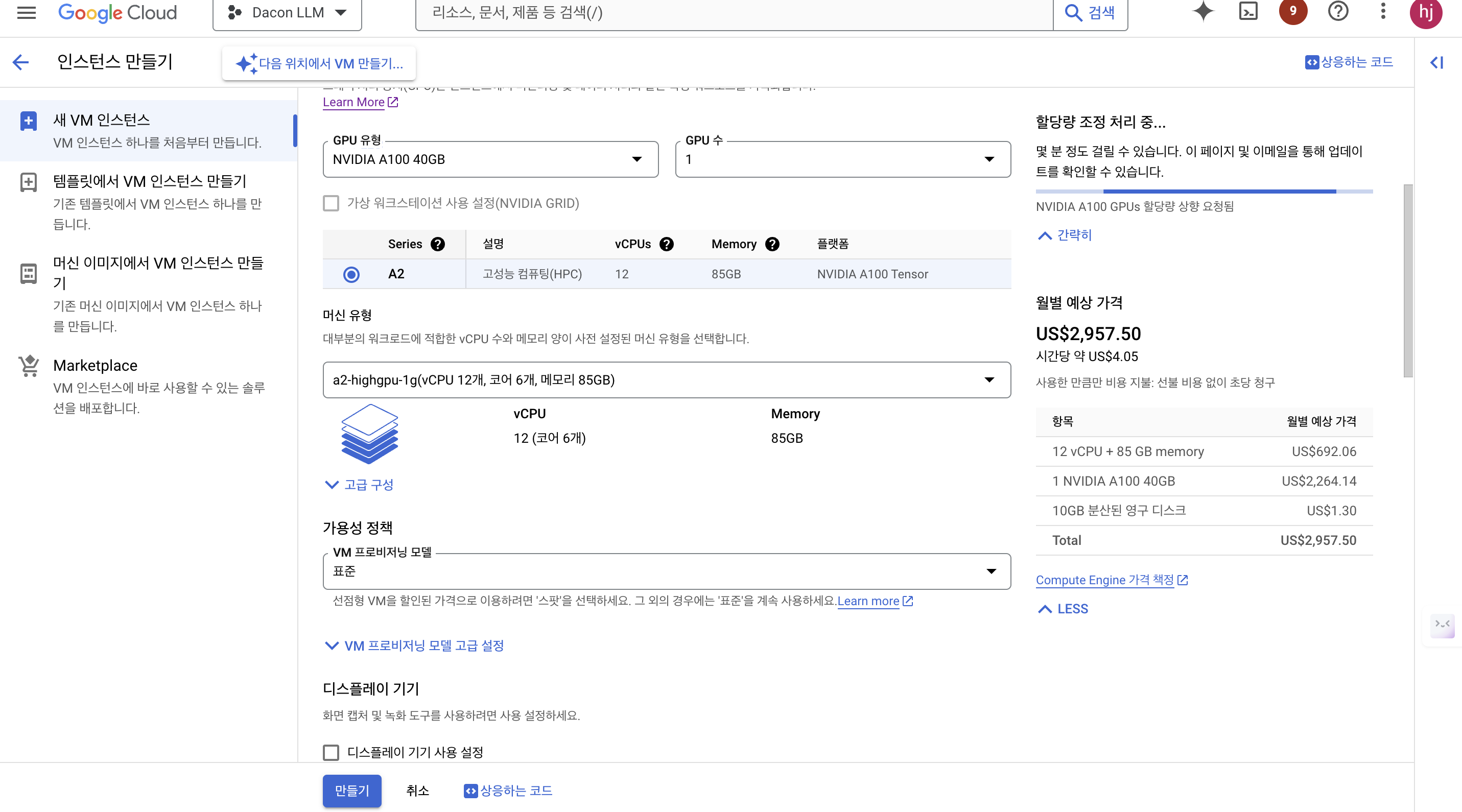Click the 12 vCPU + 85 GB memory row

(1204, 451)
